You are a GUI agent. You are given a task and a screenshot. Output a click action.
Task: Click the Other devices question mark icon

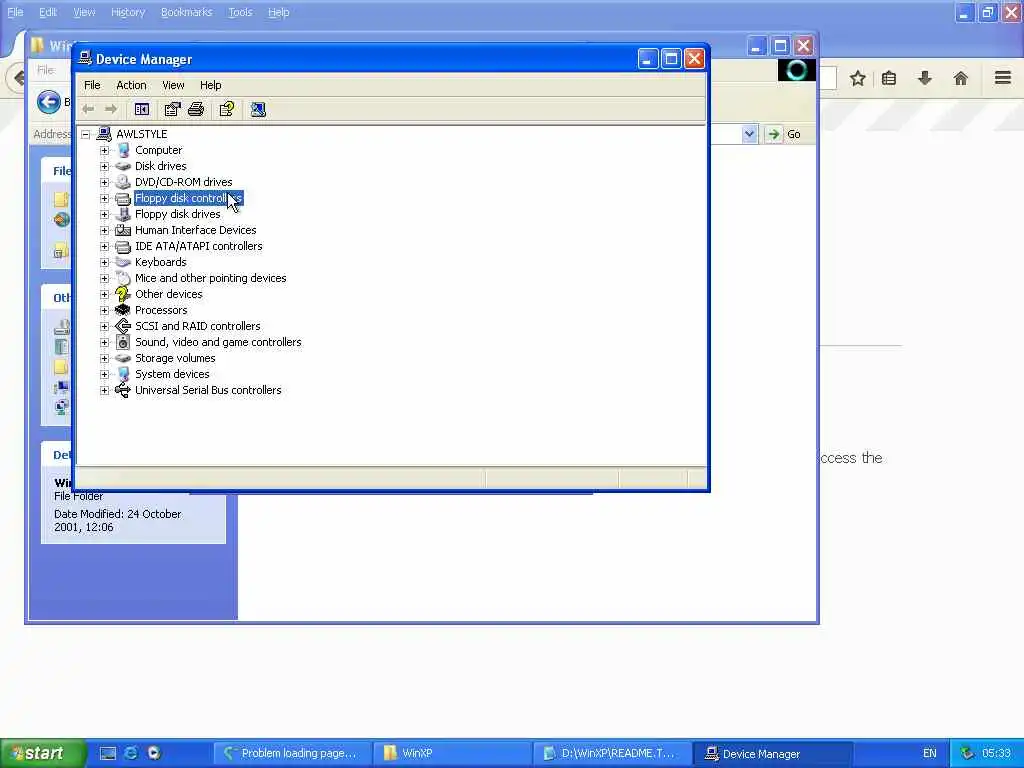[x=123, y=294]
